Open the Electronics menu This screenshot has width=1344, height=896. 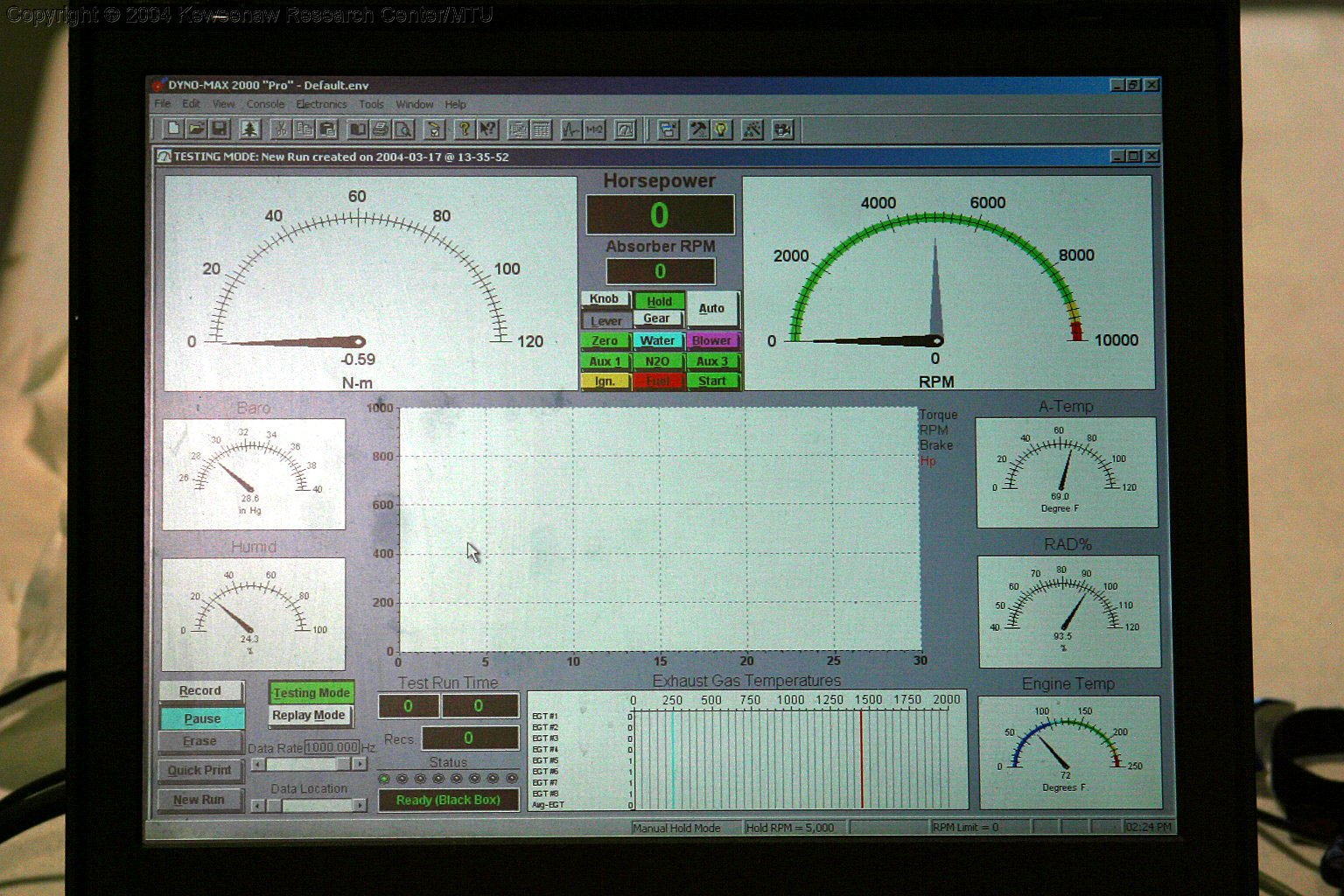point(321,104)
